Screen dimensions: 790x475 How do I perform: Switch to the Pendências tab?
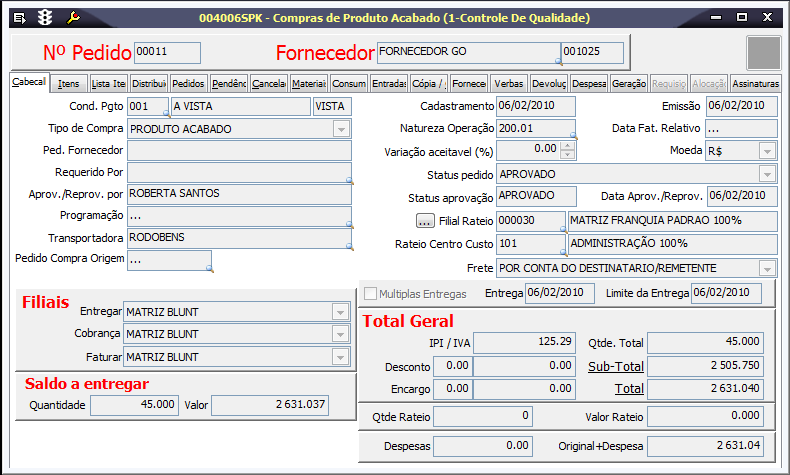click(x=229, y=84)
